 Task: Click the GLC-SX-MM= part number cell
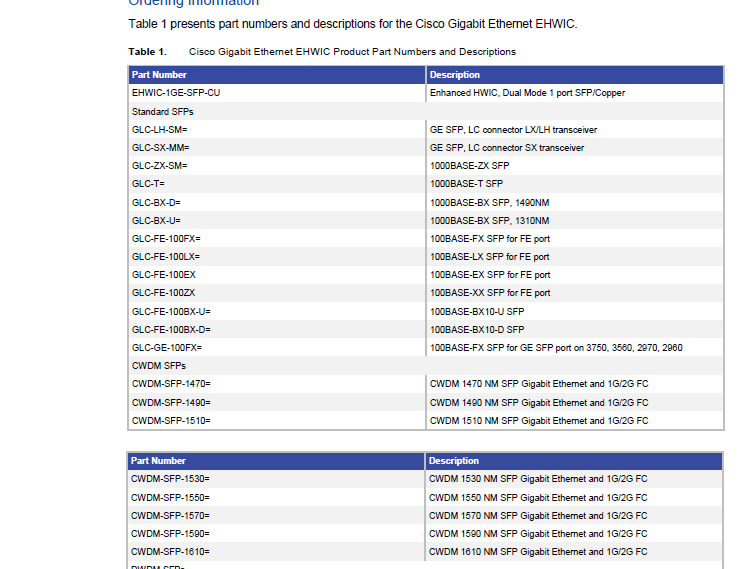pyautogui.click(x=160, y=148)
